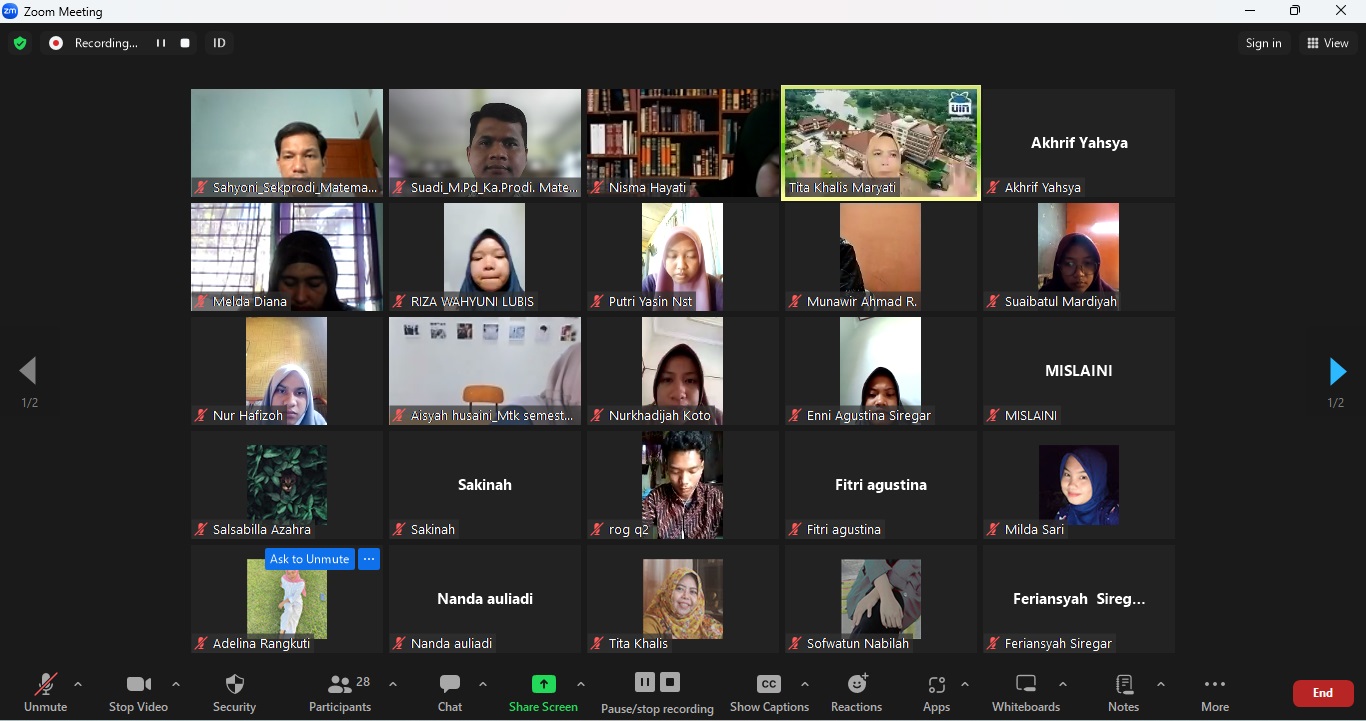Open three-dot menu on Adelina Rangkuti tile
This screenshot has width=1366, height=721.
(369, 560)
